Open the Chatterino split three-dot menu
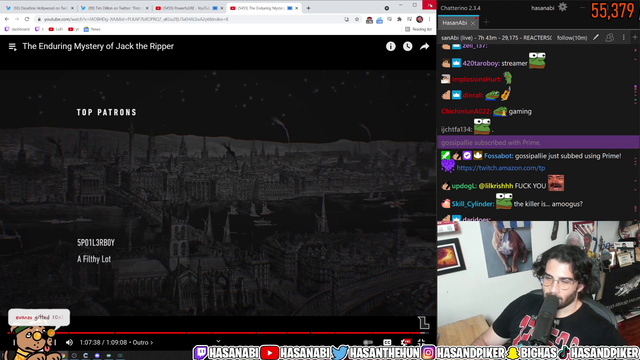Screen dimensions: 640x360 pyautogui.click(x=624, y=38)
